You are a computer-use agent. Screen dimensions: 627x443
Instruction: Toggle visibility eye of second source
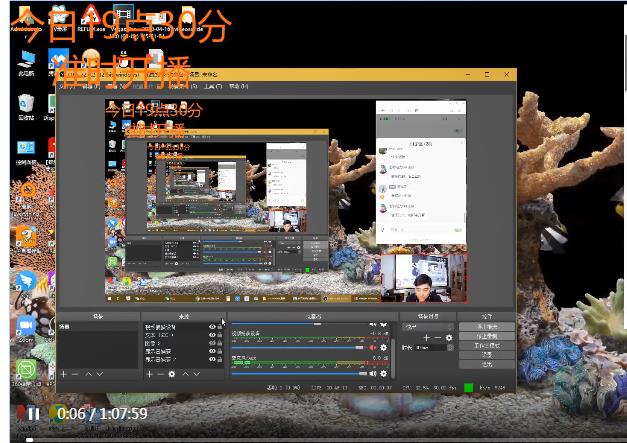click(x=211, y=335)
